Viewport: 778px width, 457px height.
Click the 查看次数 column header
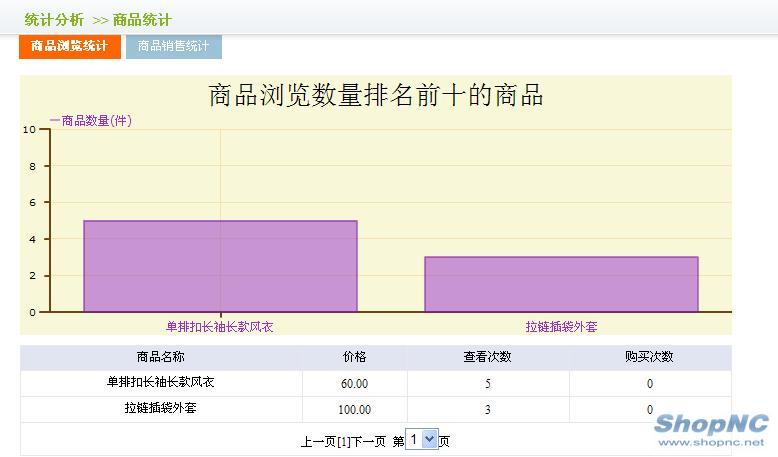[x=488, y=357]
